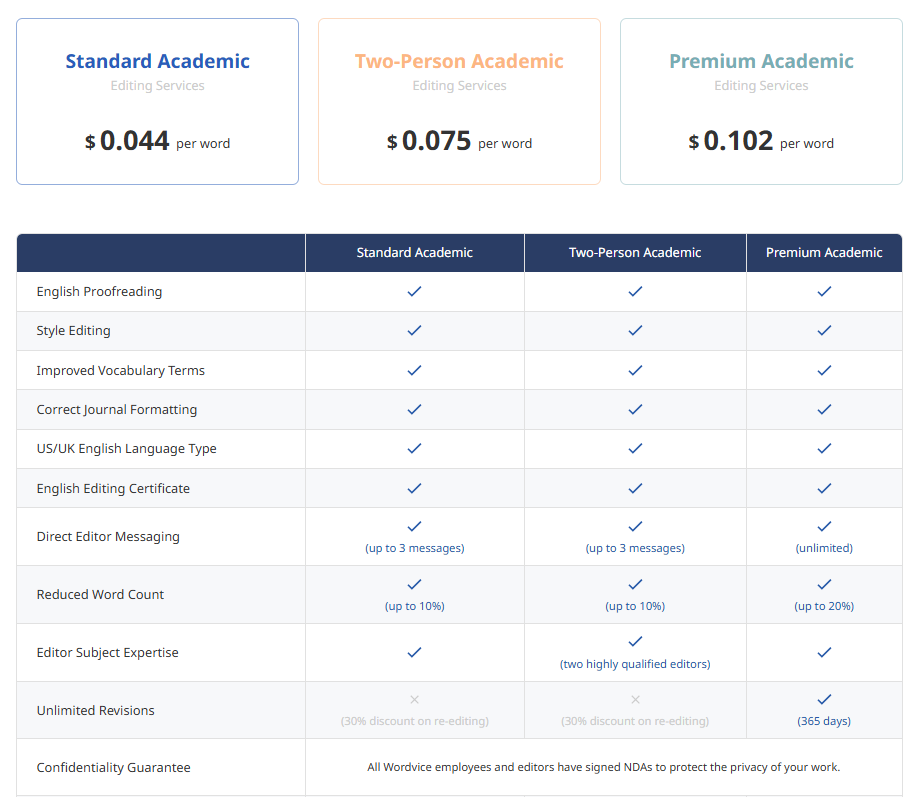
Task: Click the Confidentiality Guarantee row label
Action: (113, 768)
